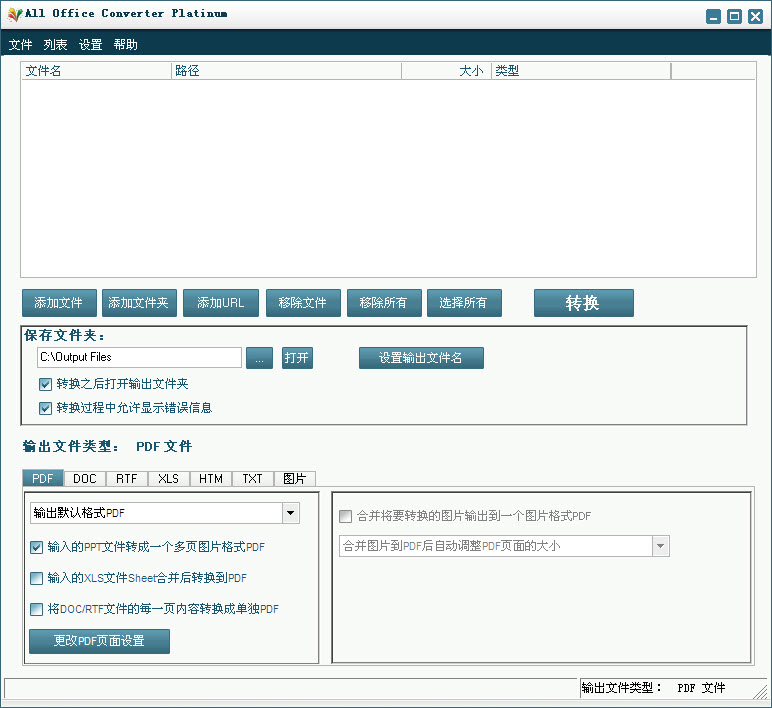Viewport: 772px width, 708px height.
Task: Click the 添加URL button
Action: (x=220, y=303)
